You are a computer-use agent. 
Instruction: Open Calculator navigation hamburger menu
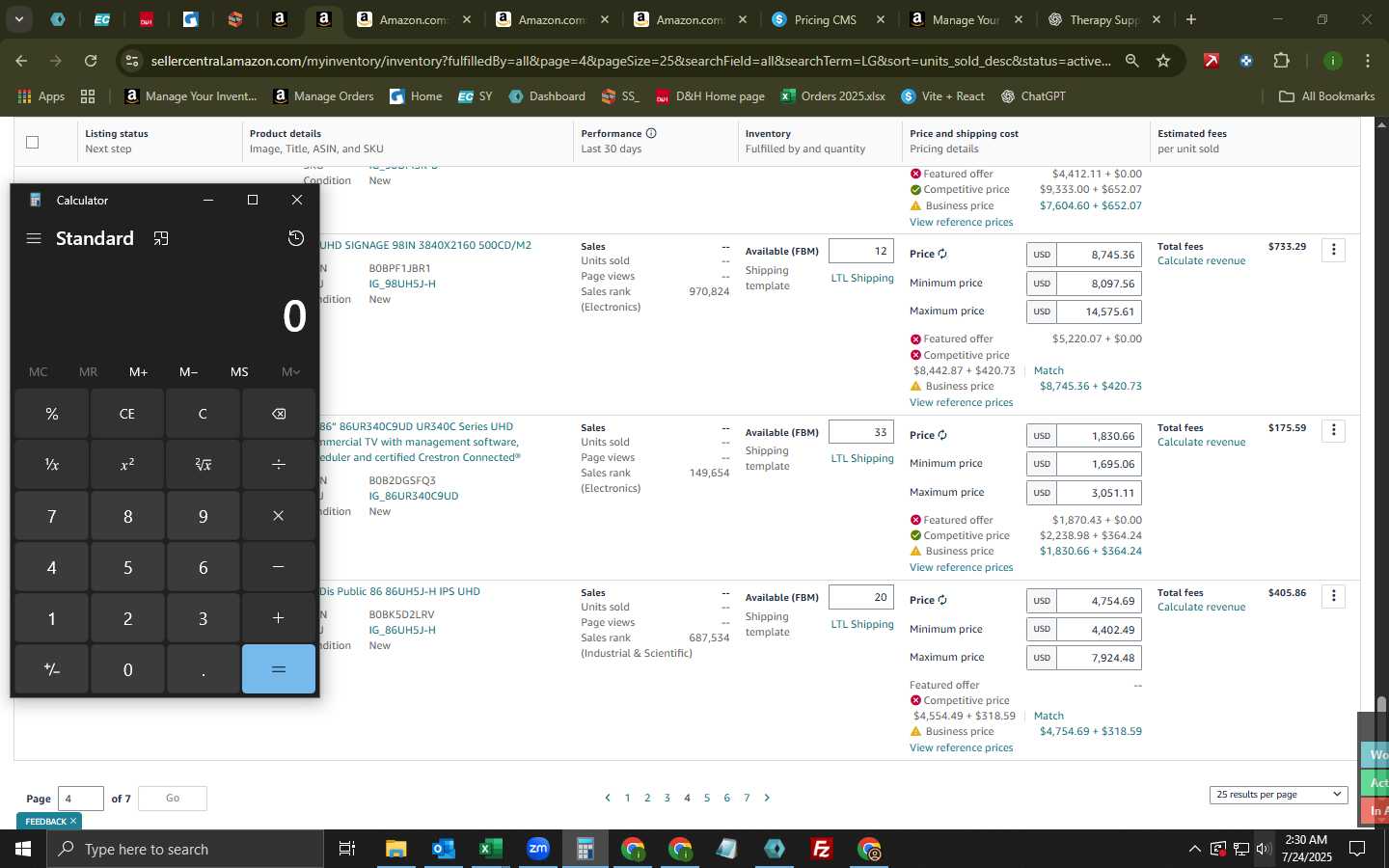pyautogui.click(x=34, y=238)
